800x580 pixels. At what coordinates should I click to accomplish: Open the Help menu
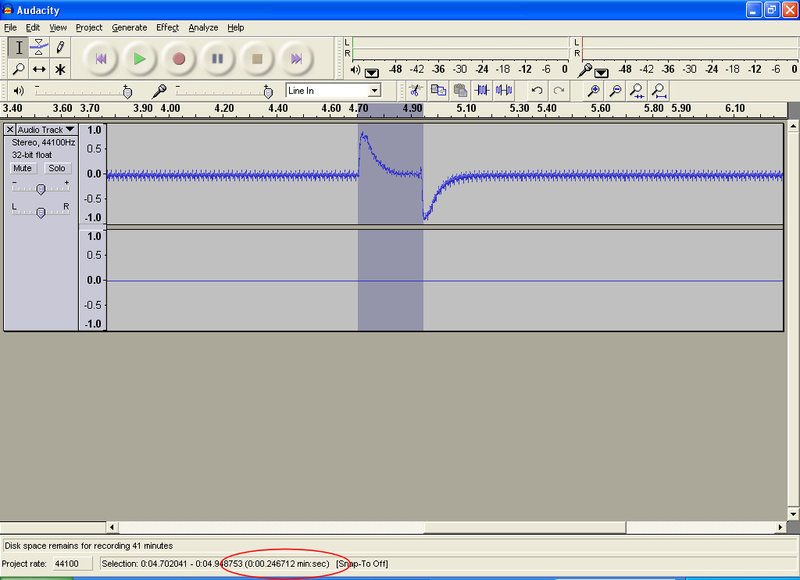point(235,28)
